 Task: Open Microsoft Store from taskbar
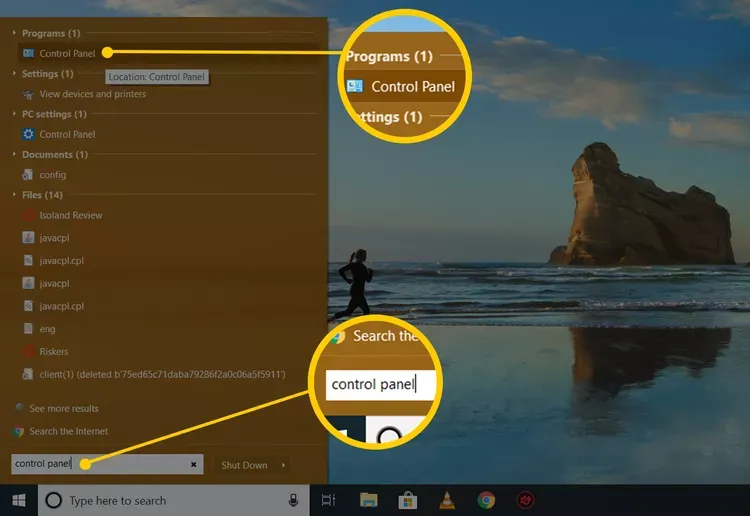407,500
